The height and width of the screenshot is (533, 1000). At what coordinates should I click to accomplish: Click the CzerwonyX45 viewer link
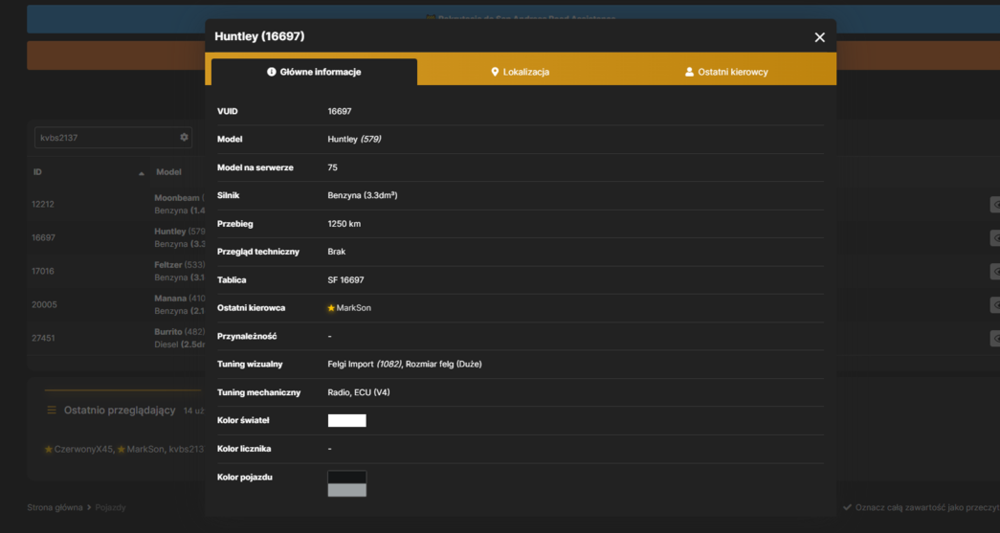[84, 449]
